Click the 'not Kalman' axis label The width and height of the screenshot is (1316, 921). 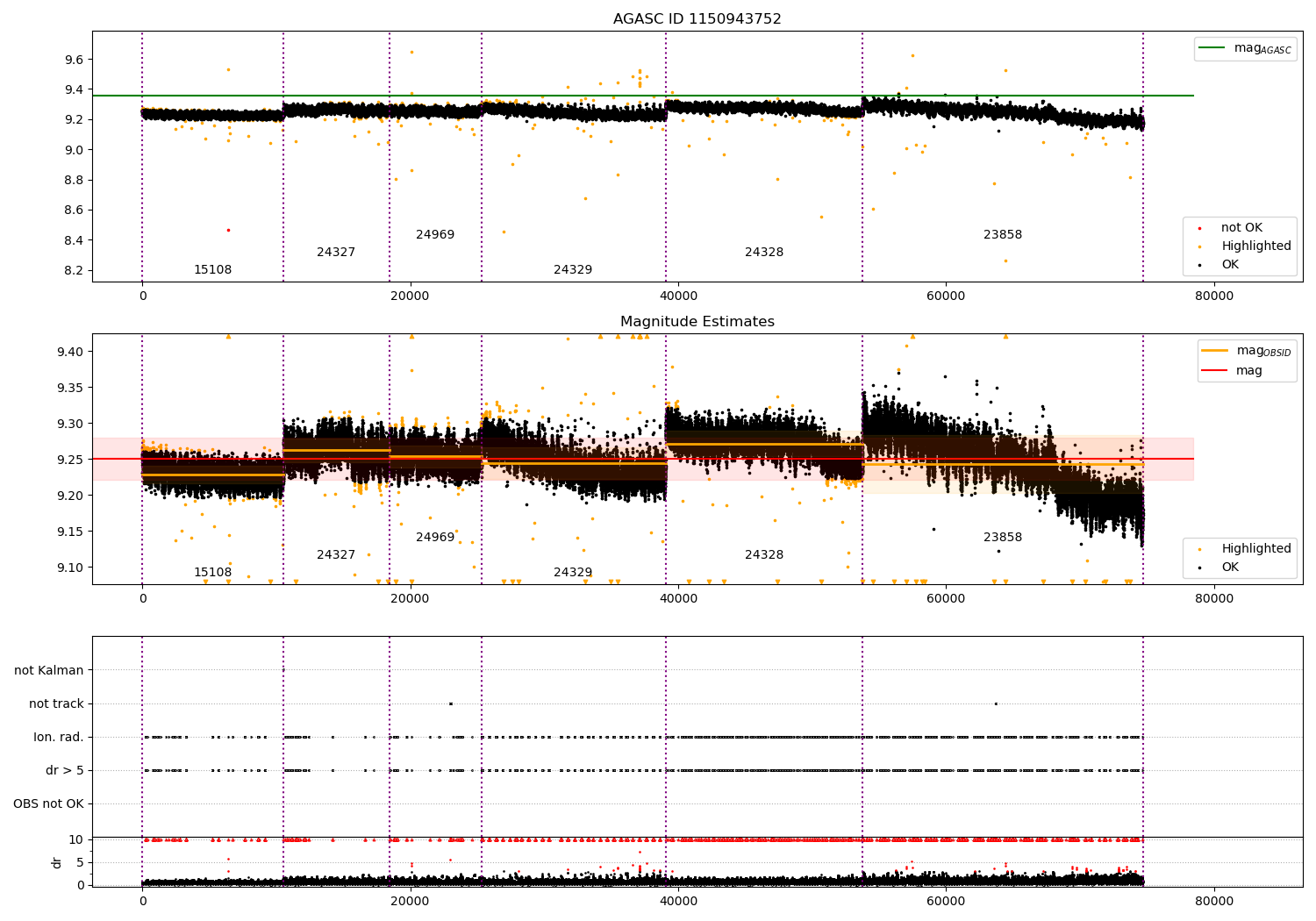tap(49, 671)
